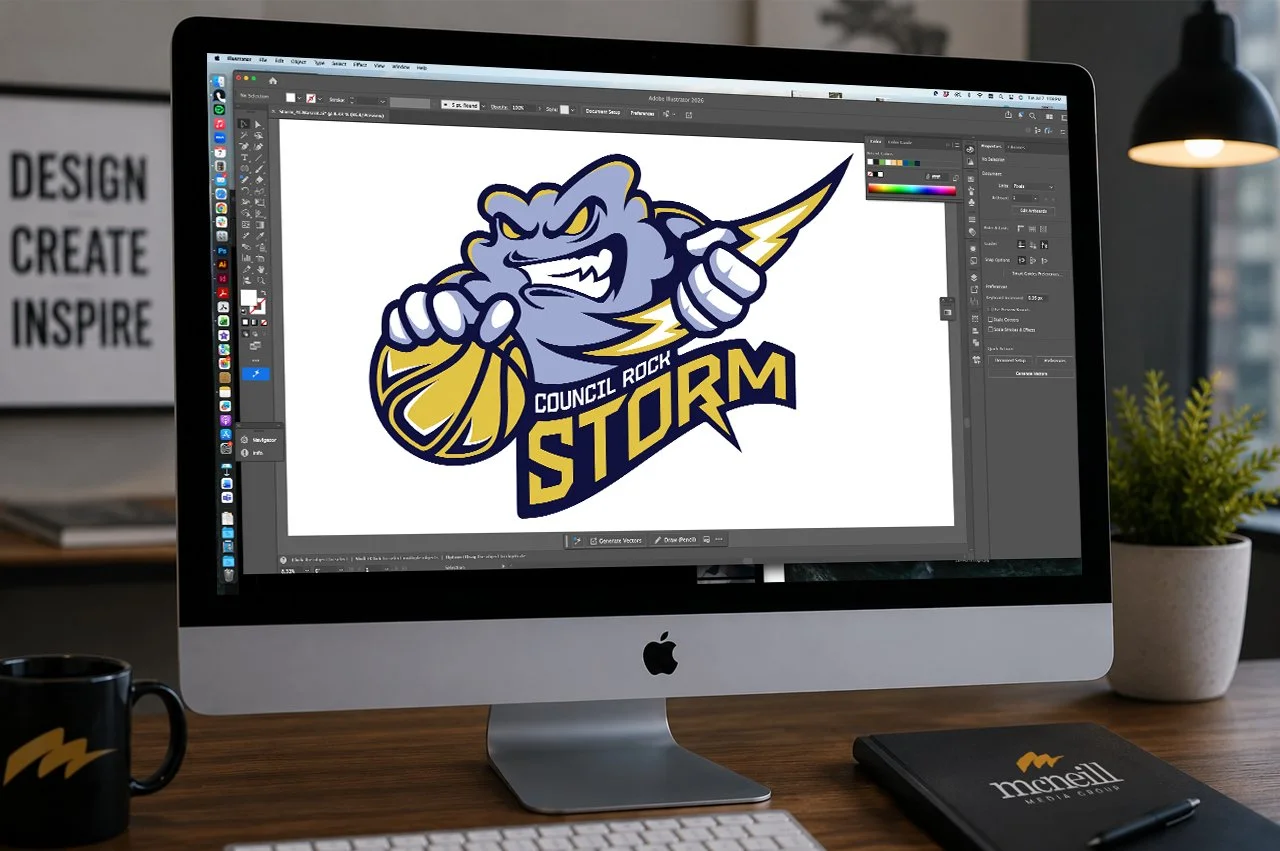Viewport: 1280px width, 851px height.
Task: Click Generate Vectors in Quick Actions
Action: pos(1032,373)
